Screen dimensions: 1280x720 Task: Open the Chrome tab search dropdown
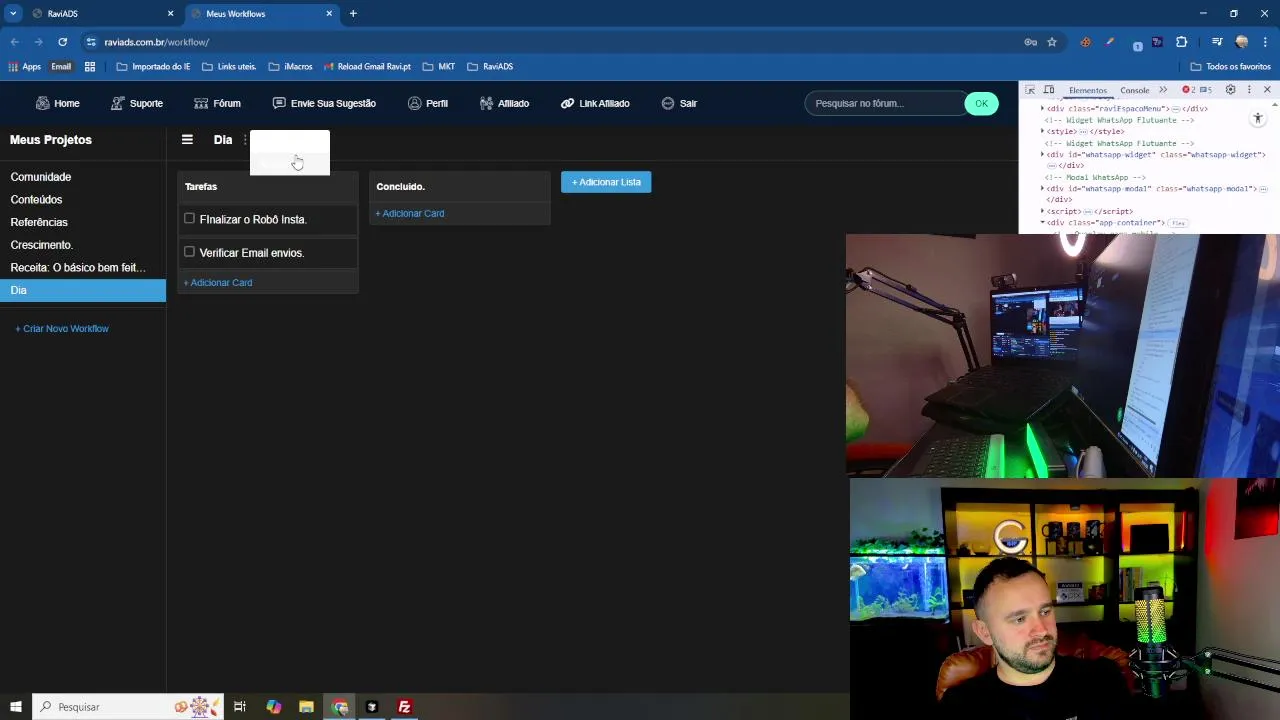(x=13, y=14)
